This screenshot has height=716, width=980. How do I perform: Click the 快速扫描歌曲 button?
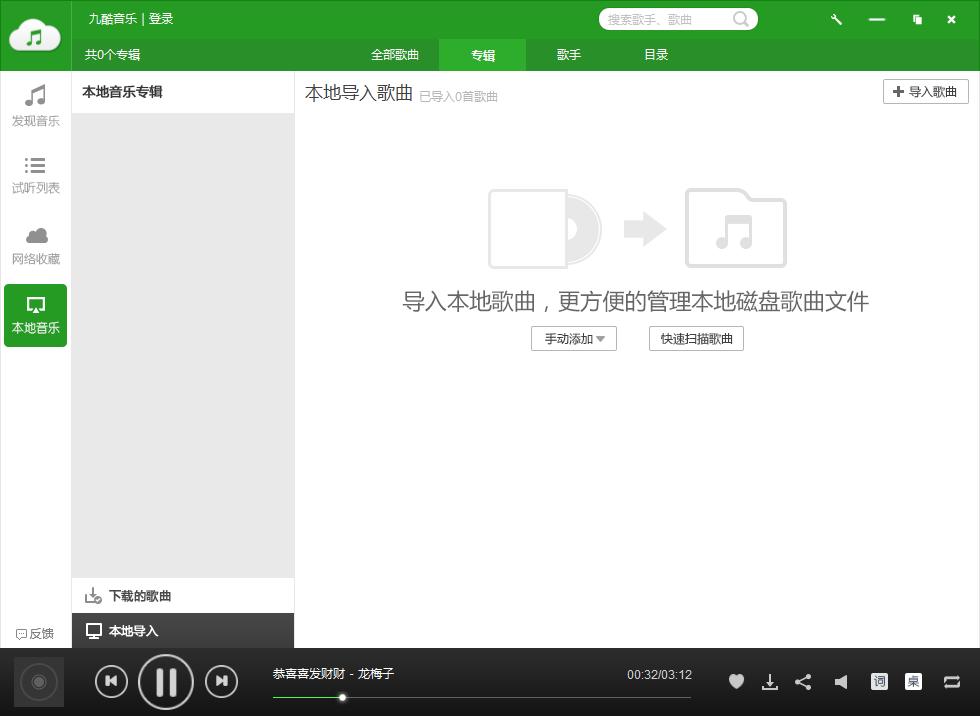(695, 338)
